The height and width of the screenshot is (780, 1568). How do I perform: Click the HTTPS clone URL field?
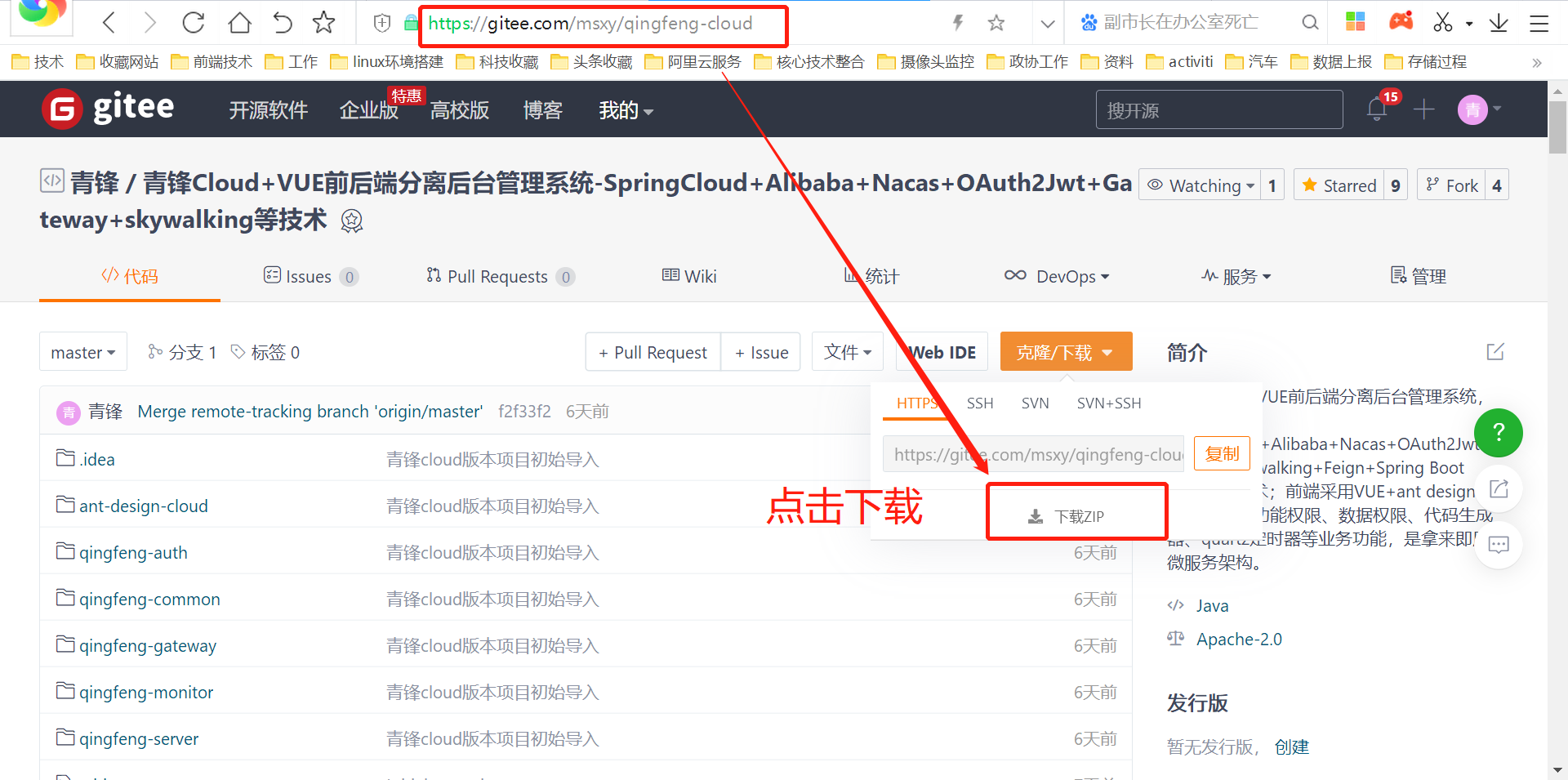[x=1033, y=454]
